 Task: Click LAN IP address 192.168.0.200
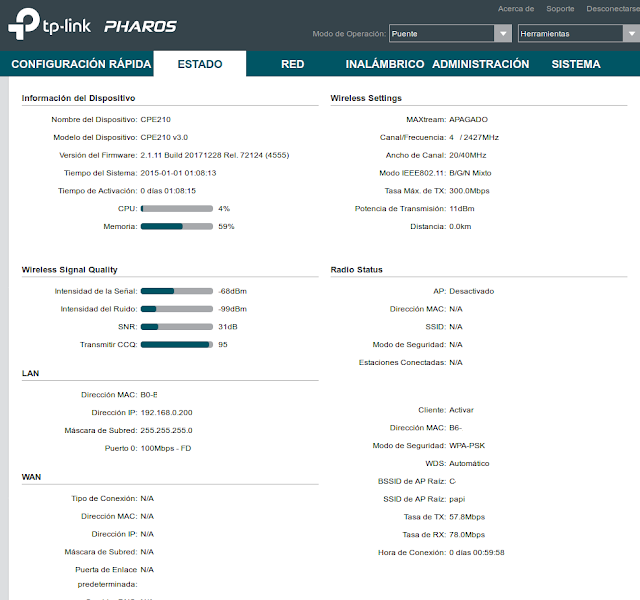click(x=166, y=413)
